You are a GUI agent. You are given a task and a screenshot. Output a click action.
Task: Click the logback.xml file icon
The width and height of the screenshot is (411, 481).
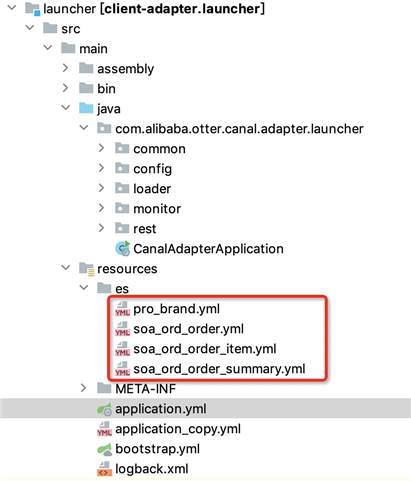coord(104,469)
